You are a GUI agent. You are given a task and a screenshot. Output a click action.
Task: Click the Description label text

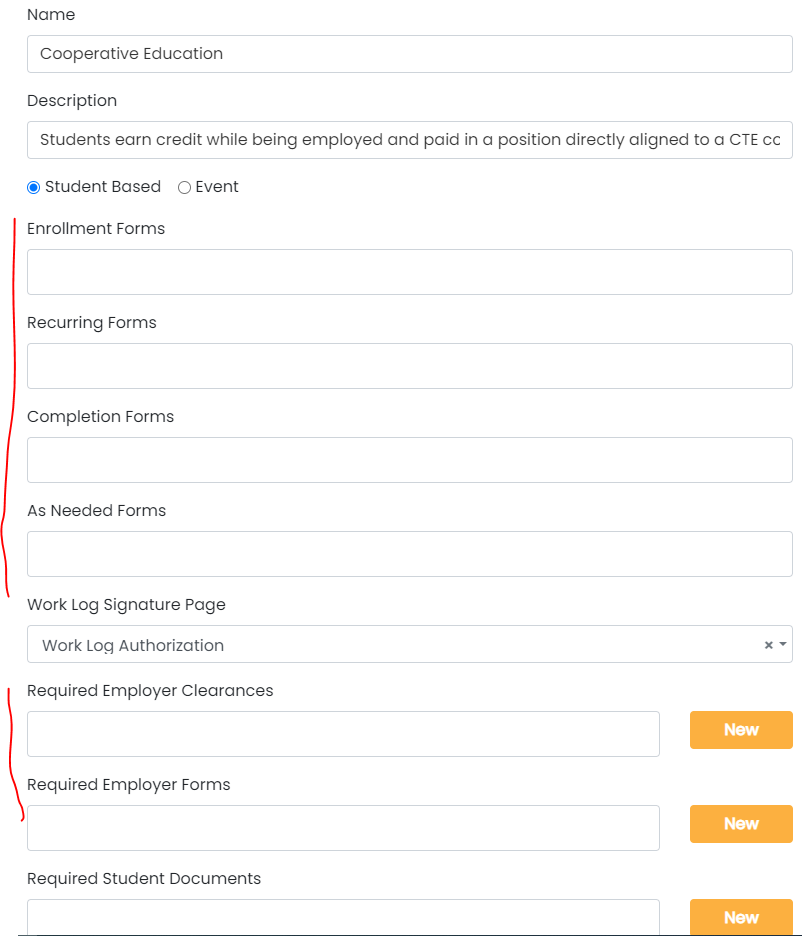(72, 101)
